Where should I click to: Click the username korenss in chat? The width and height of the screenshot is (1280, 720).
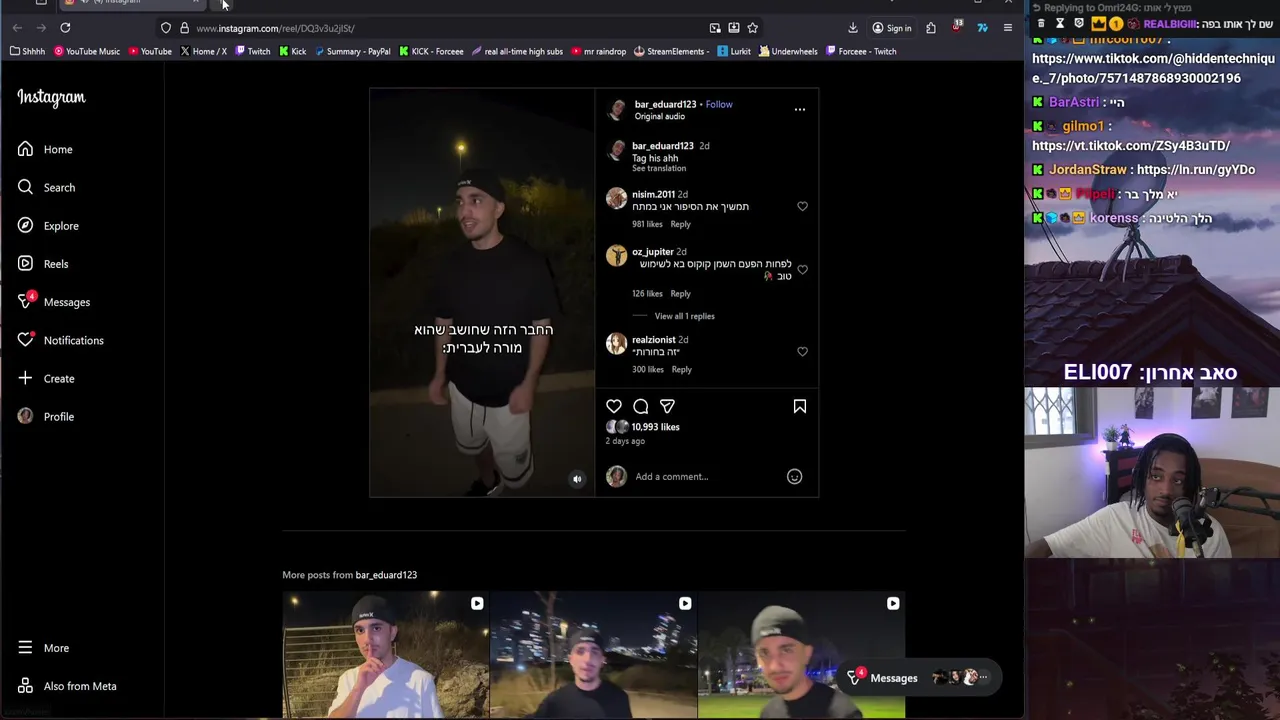[x=1113, y=218]
